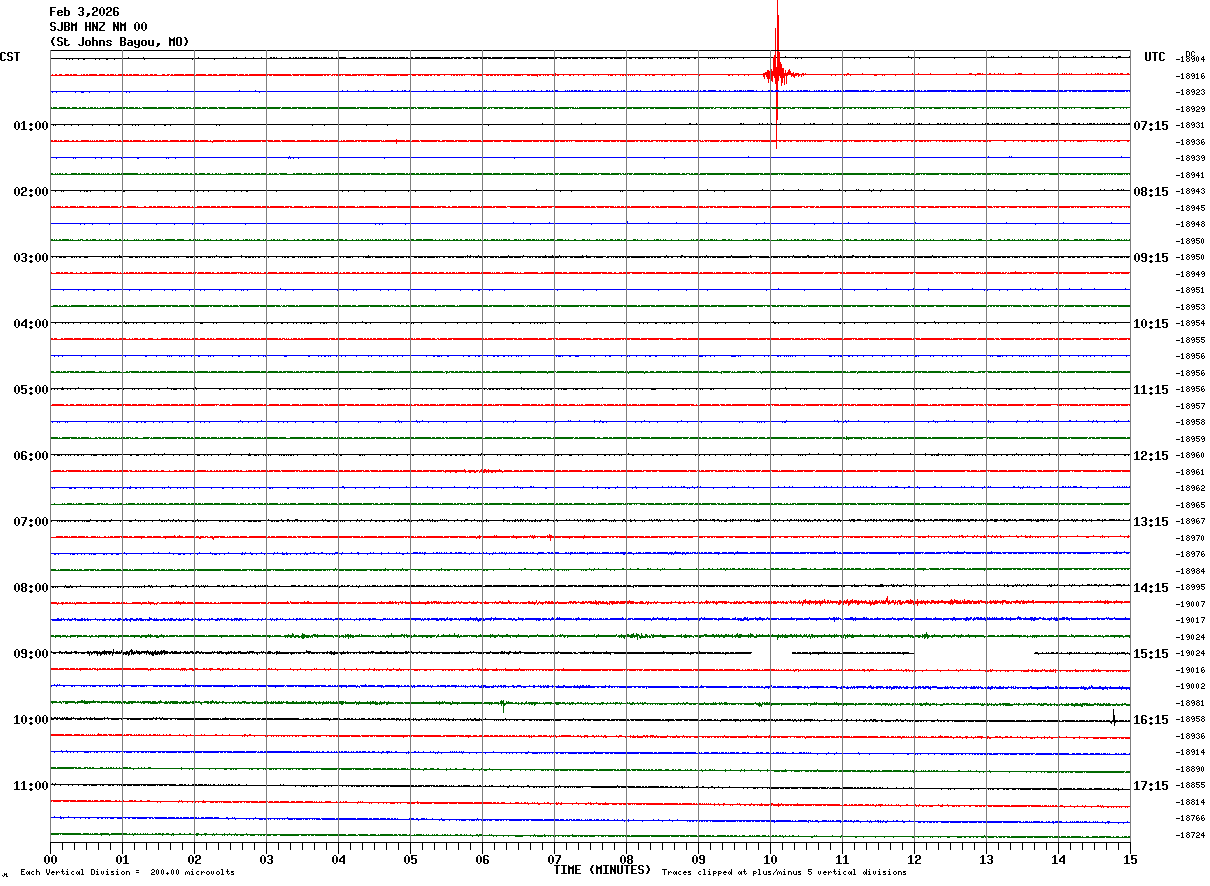Click the -18904 DC offset value
This screenshot has height=886, width=1210.
tap(1191, 59)
